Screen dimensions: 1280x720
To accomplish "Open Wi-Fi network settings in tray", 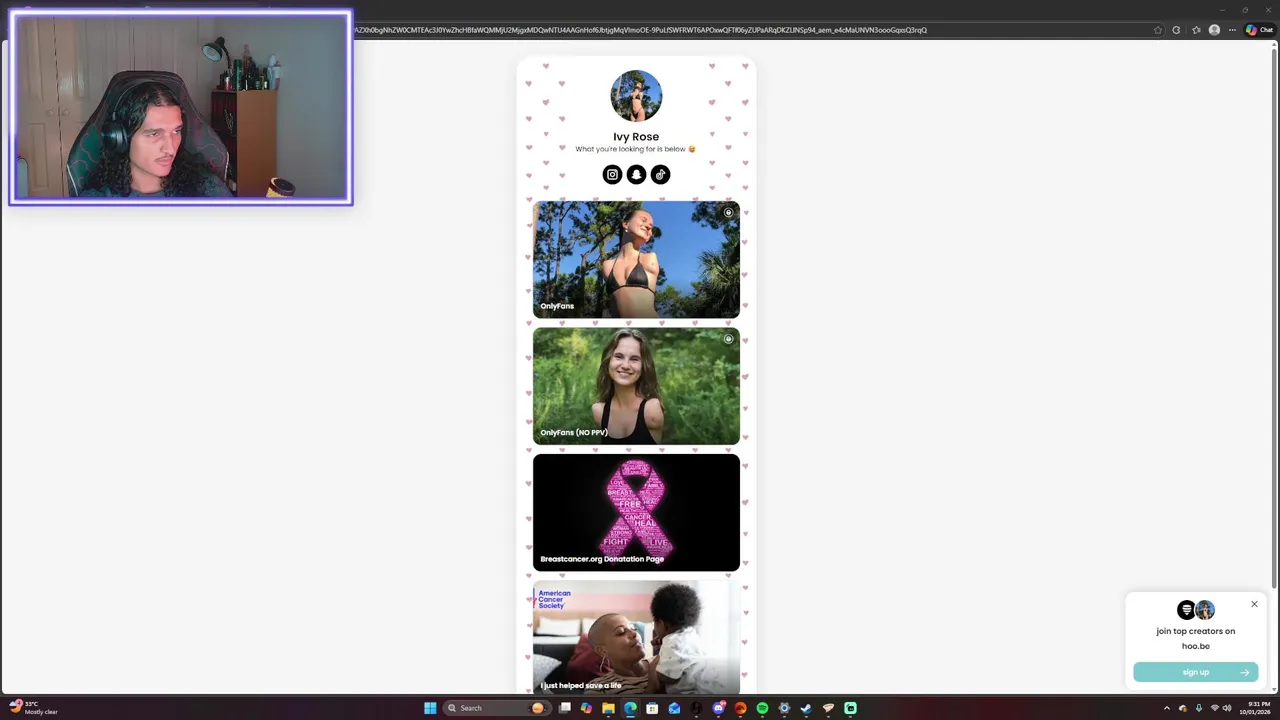I will (x=1214, y=708).
